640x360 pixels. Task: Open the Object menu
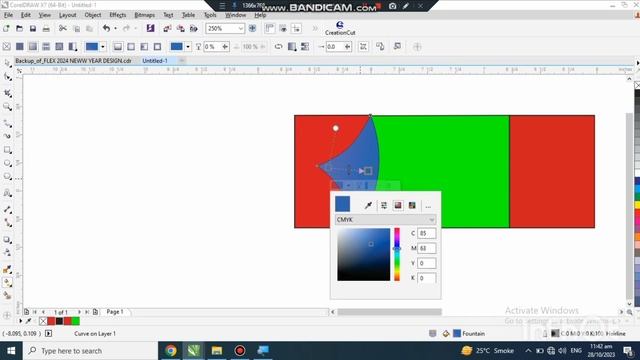(x=93, y=15)
